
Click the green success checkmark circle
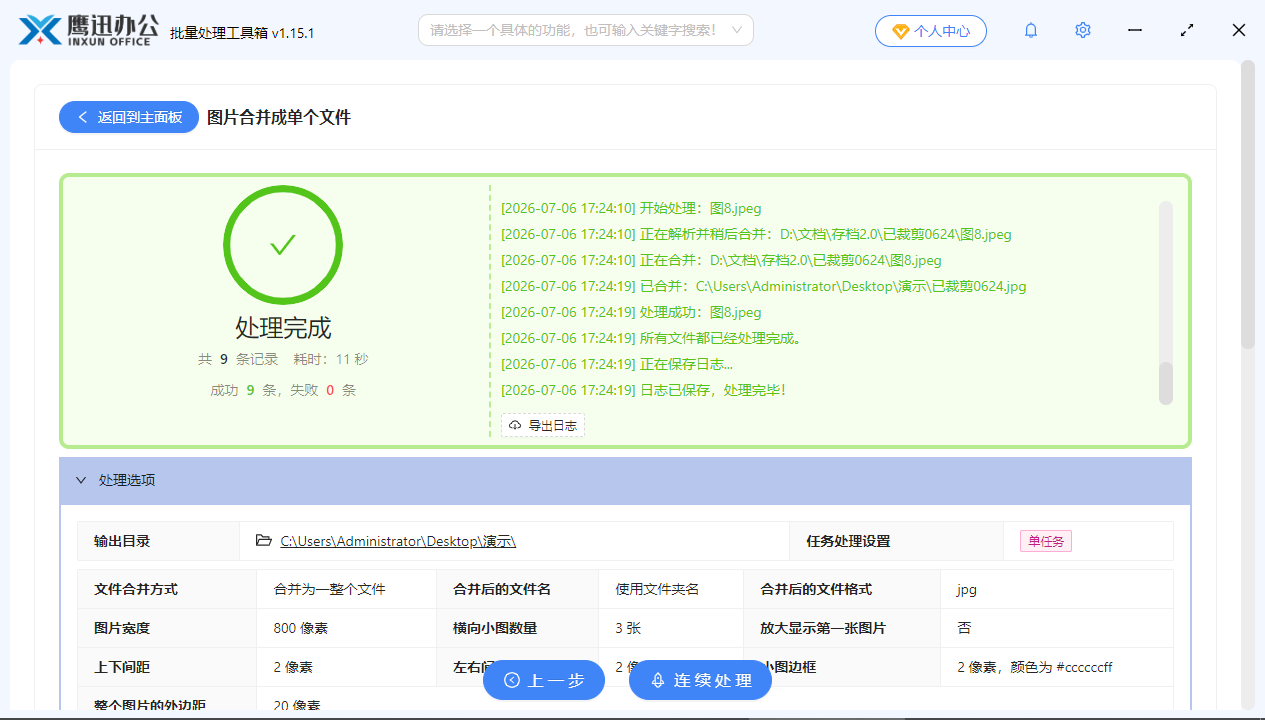[283, 245]
